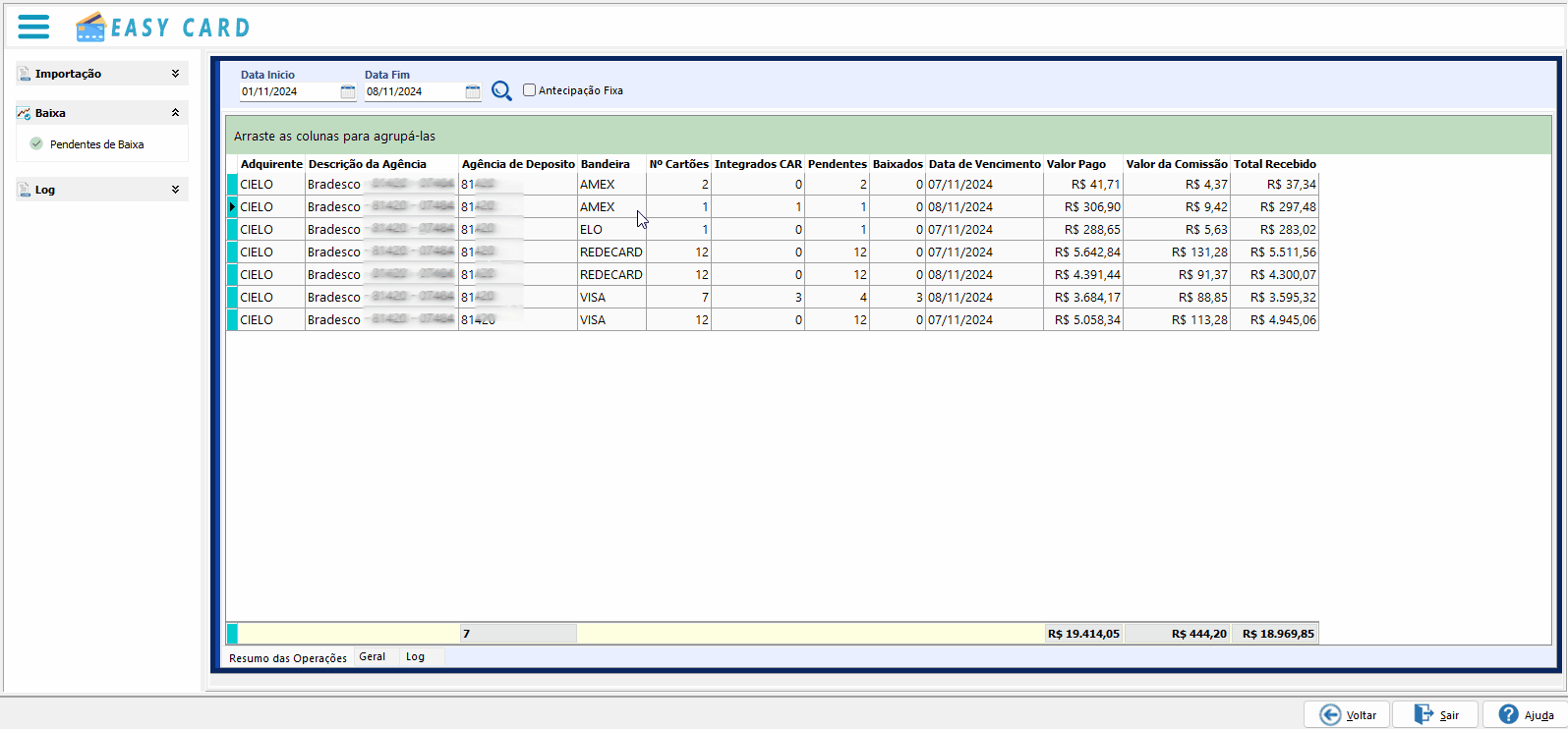Viewport: 1568px width, 729px height.
Task: Click the Easy Card logo
Action: click(163, 28)
